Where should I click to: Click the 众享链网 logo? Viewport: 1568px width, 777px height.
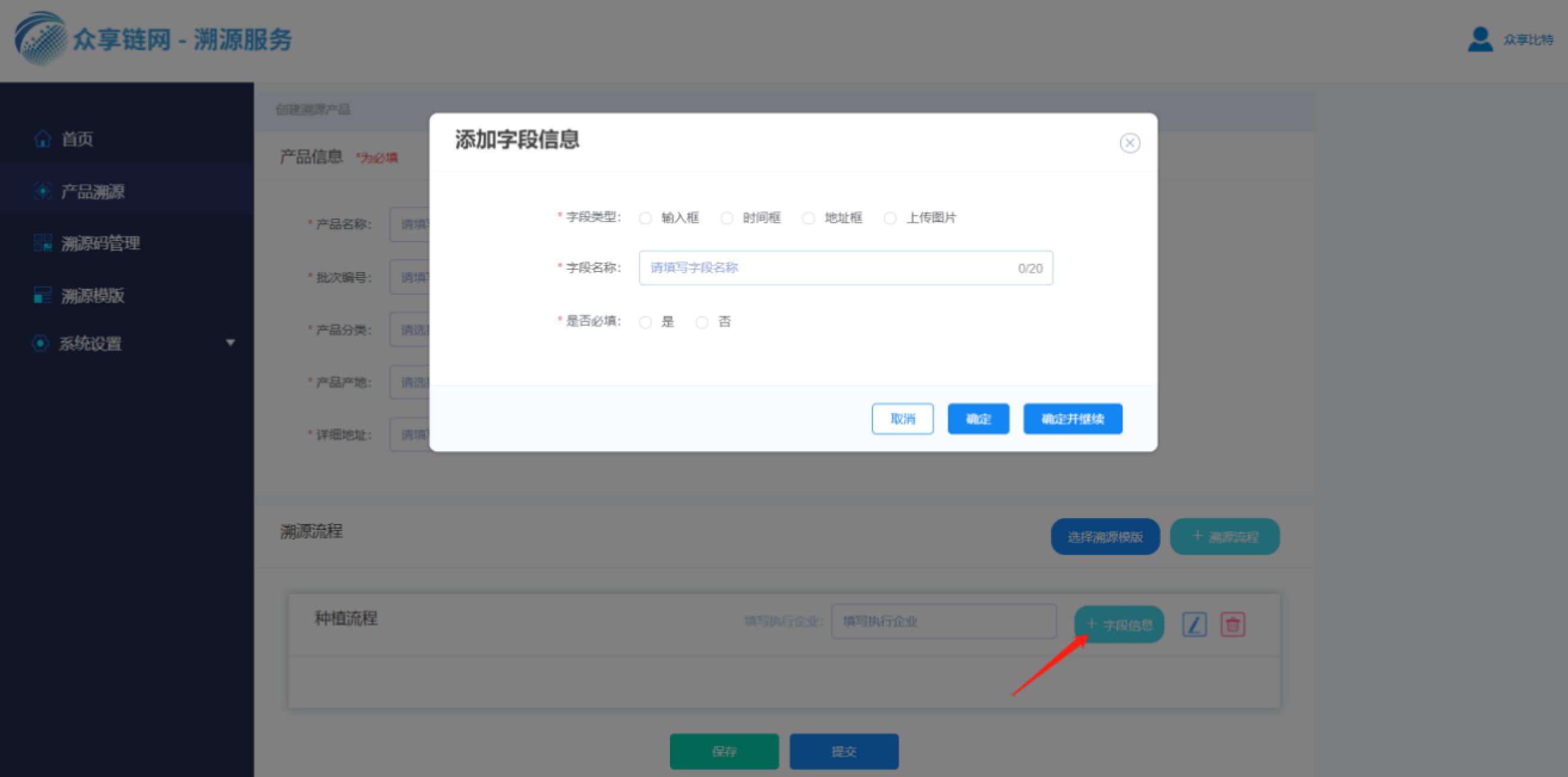point(40,38)
